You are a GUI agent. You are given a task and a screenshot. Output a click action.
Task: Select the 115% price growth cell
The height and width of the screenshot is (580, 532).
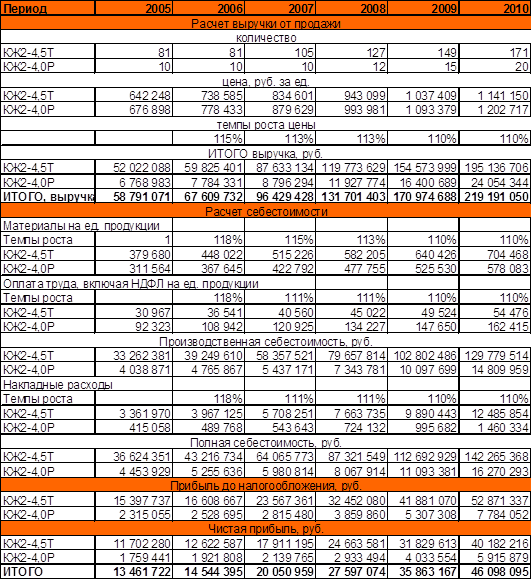(x=208, y=138)
